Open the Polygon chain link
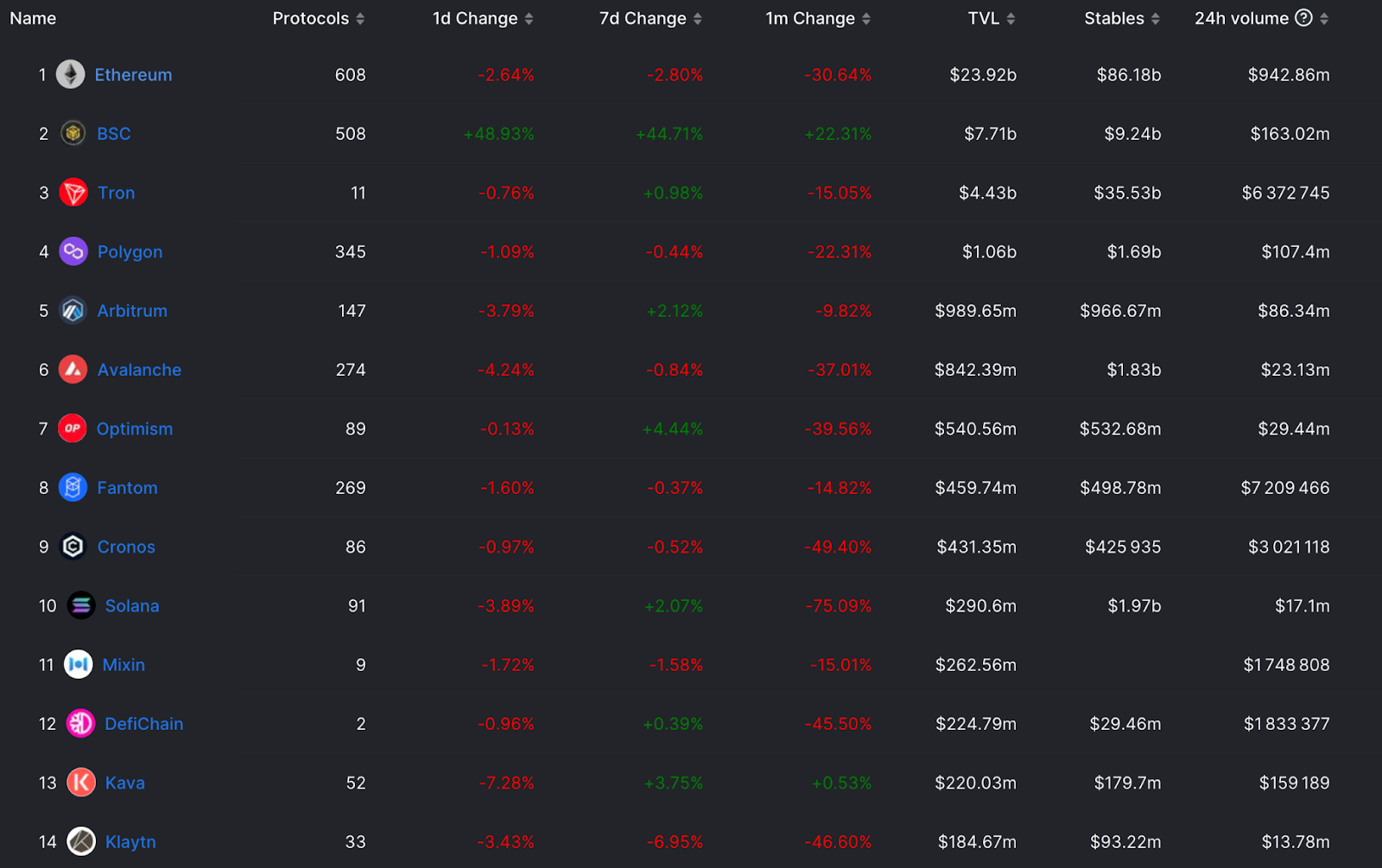The width and height of the screenshot is (1382, 868). (x=130, y=252)
